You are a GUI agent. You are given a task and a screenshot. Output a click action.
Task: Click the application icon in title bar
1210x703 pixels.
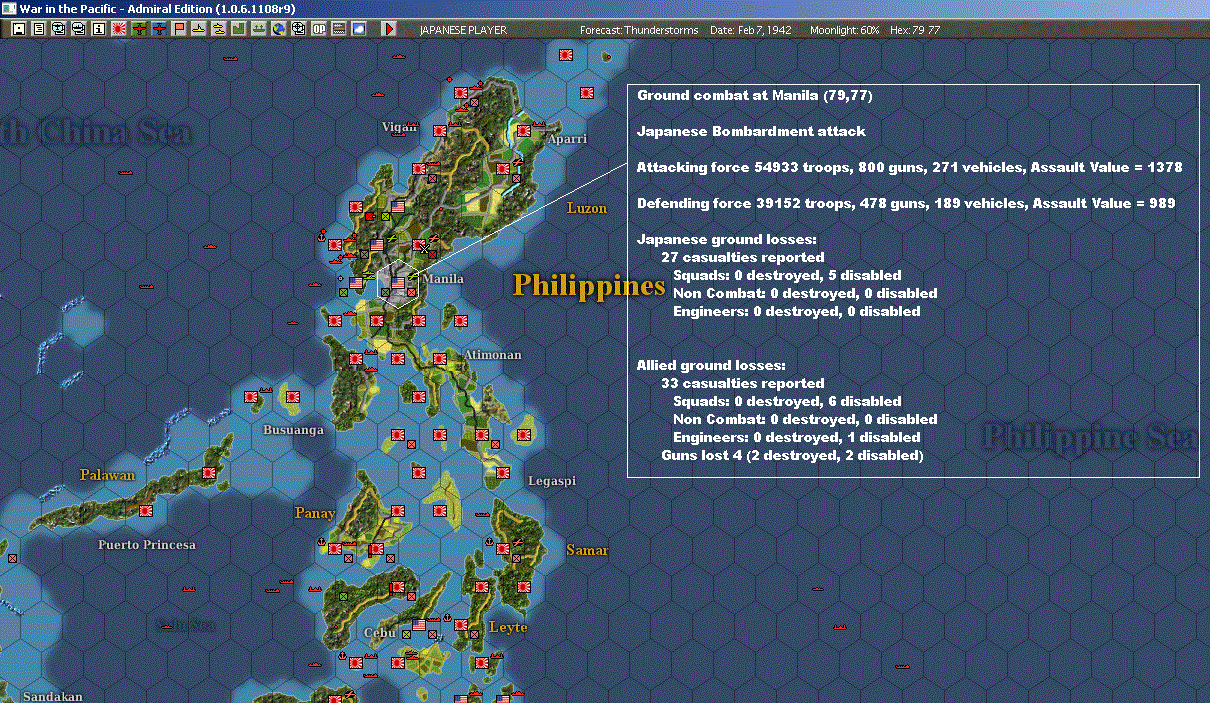pyautogui.click(x=9, y=8)
